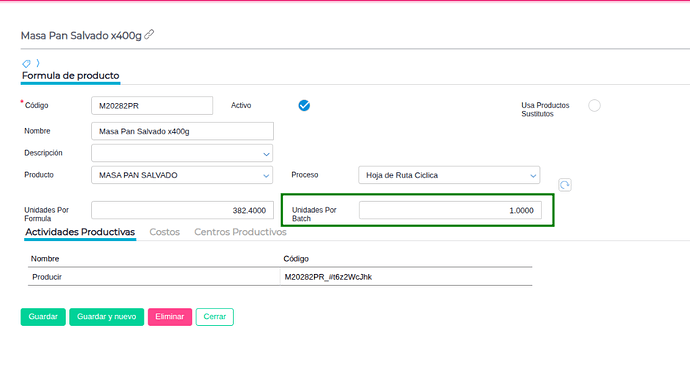Enable Usa Productos Sustitutos option
Screen dimensions: 690x365
click(594, 106)
